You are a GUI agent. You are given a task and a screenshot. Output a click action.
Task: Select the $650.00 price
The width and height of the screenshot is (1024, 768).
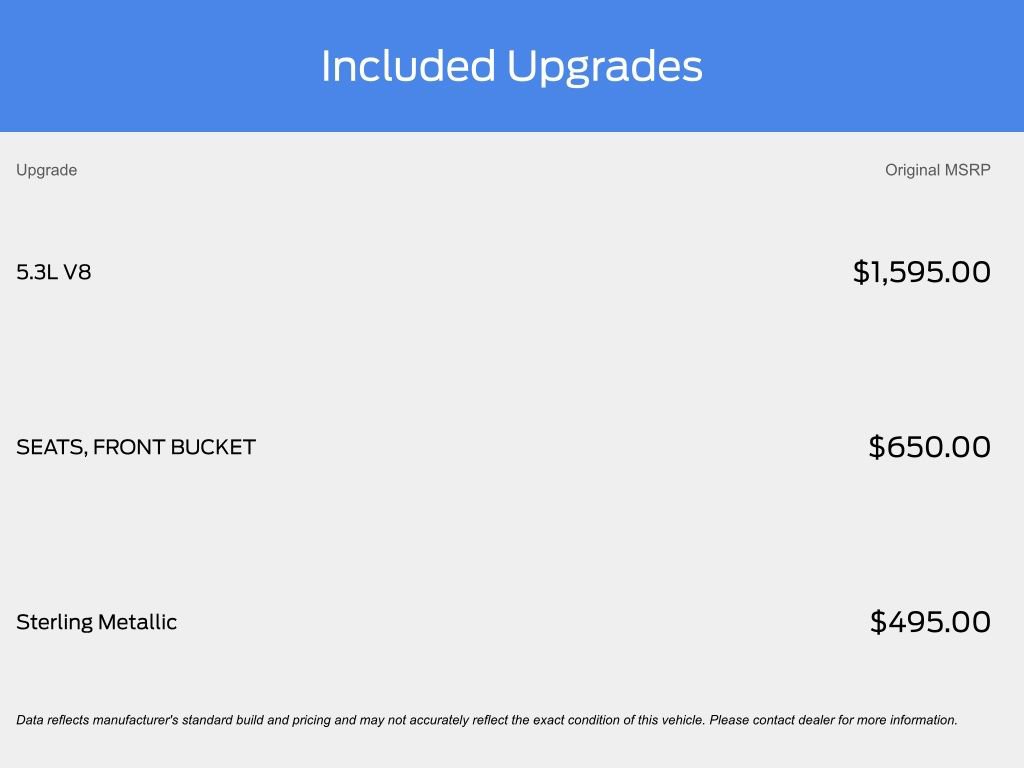click(x=929, y=447)
